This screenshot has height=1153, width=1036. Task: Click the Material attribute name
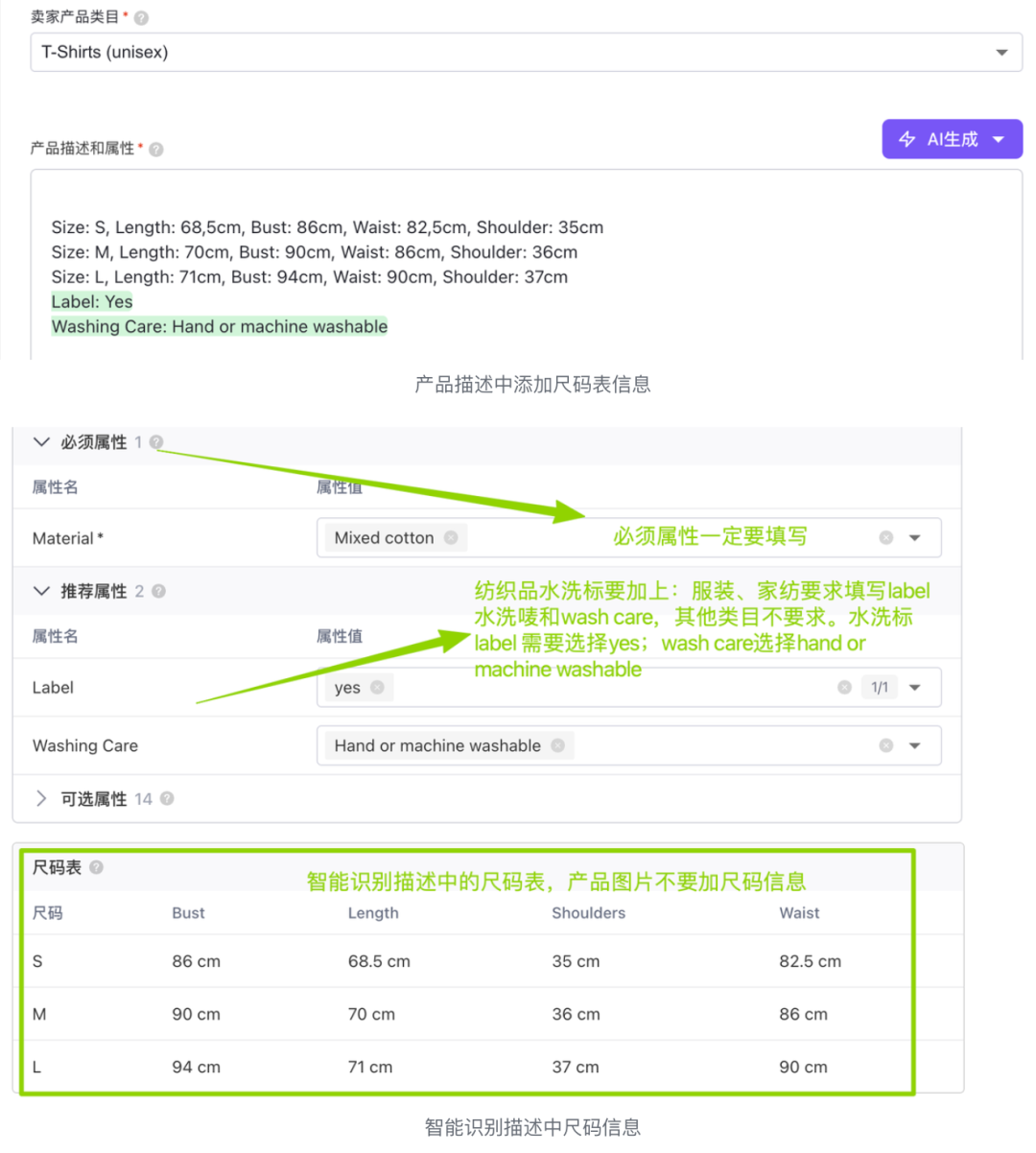pyautogui.click(x=67, y=538)
